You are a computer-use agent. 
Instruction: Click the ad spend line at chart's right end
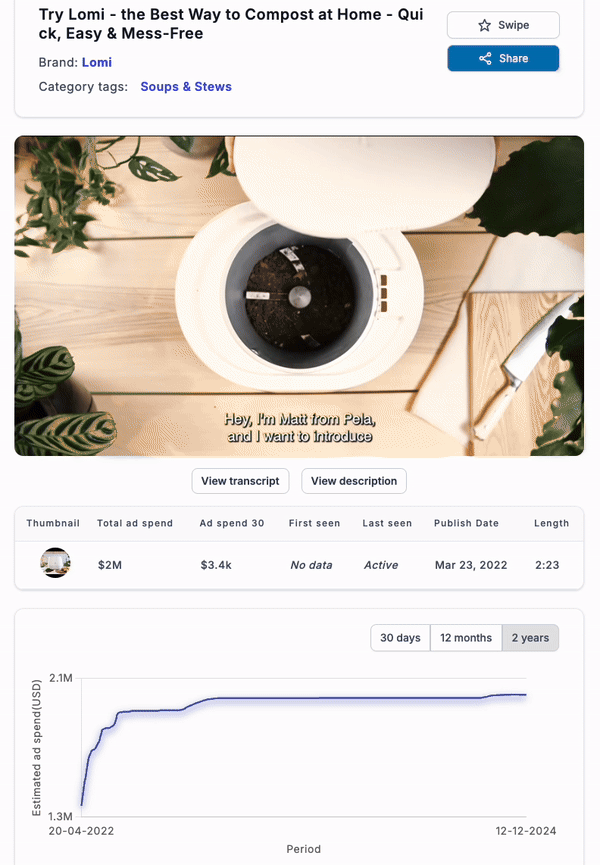[523, 695]
